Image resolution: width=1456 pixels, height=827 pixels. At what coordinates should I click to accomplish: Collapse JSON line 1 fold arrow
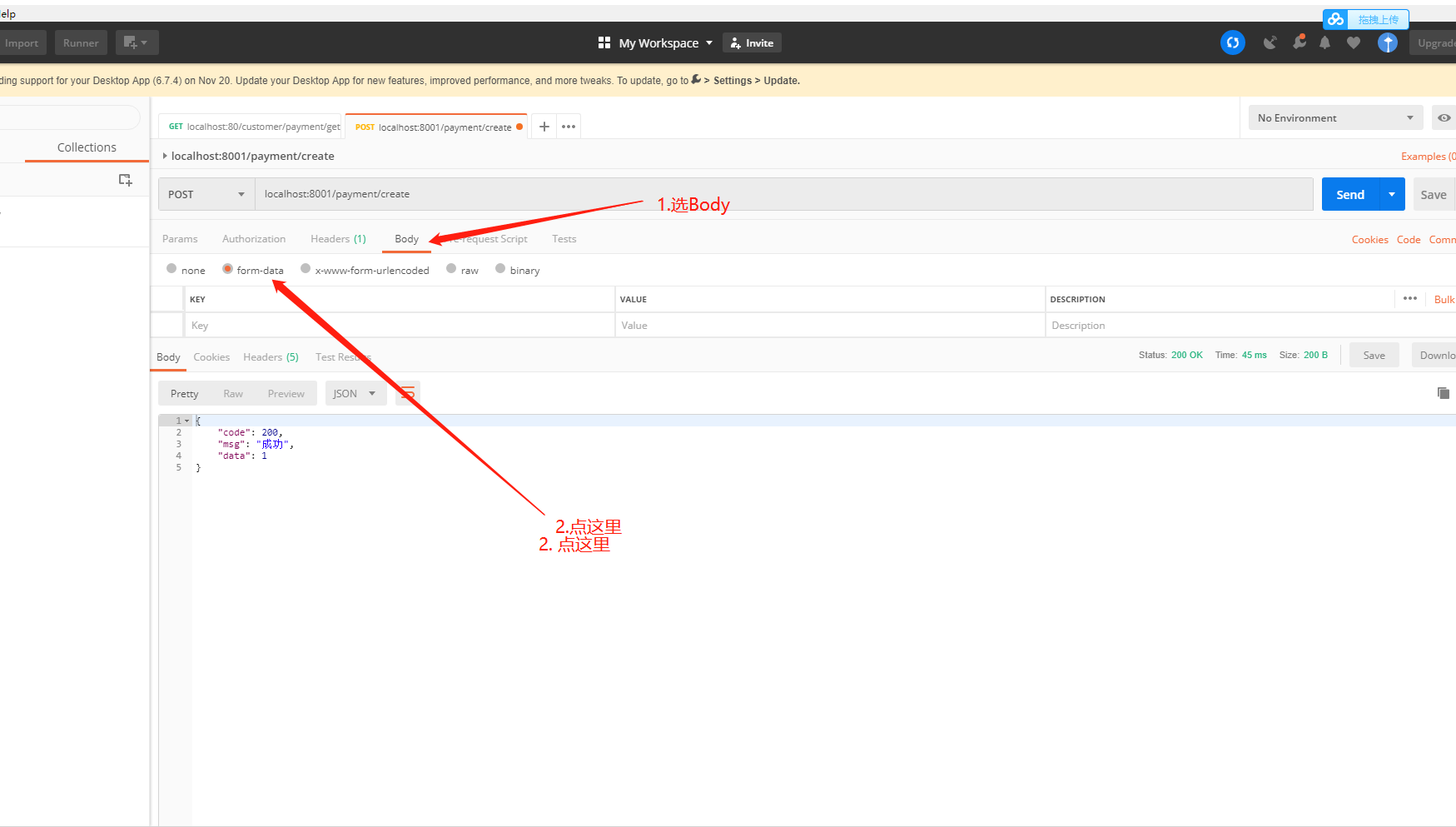pyautogui.click(x=187, y=421)
